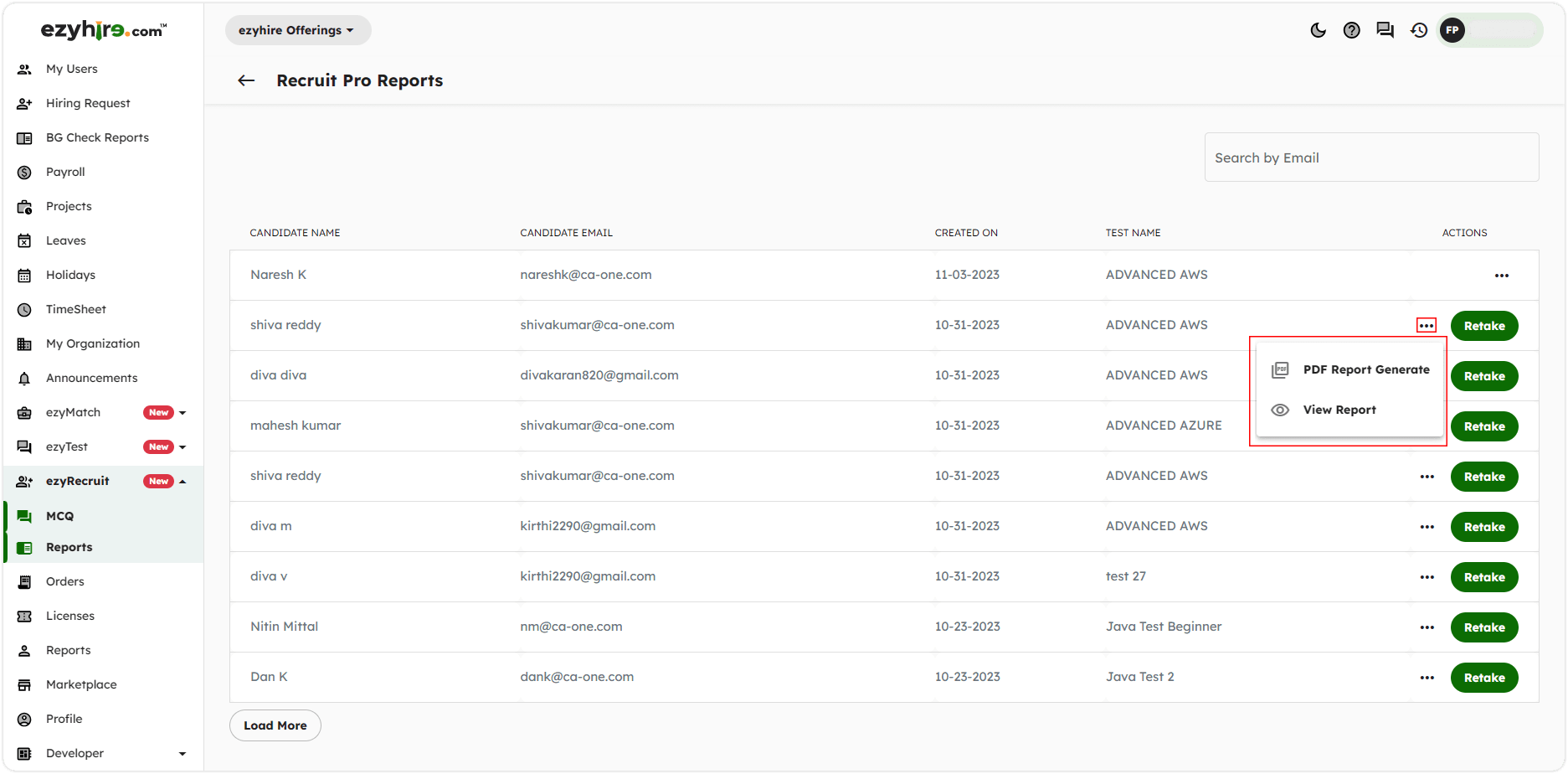Retake test for Nitin Mittal
1568x774 pixels.
[x=1484, y=627]
